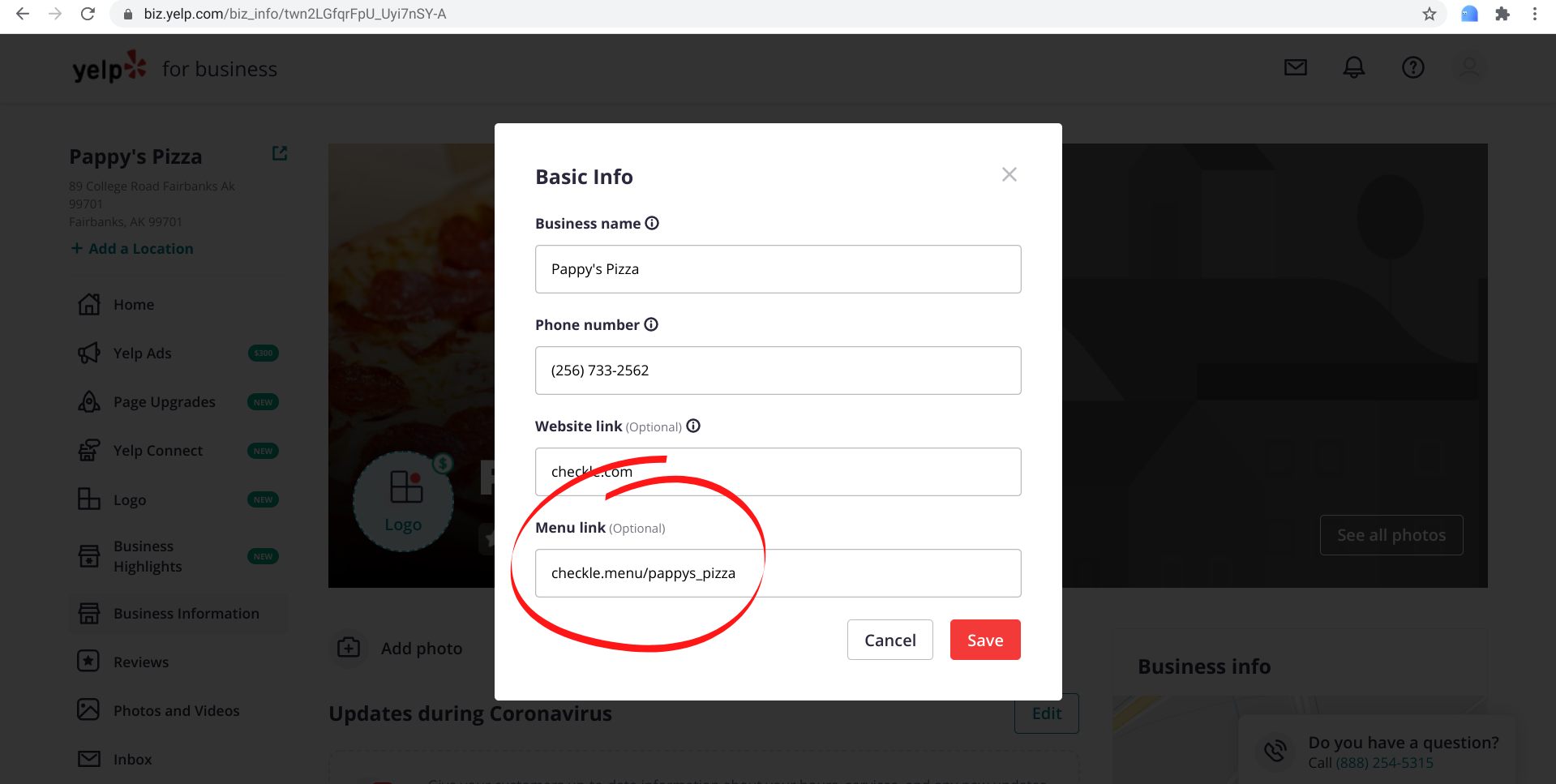Focus the Menu link input field
The height and width of the screenshot is (784, 1556).
(778, 573)
